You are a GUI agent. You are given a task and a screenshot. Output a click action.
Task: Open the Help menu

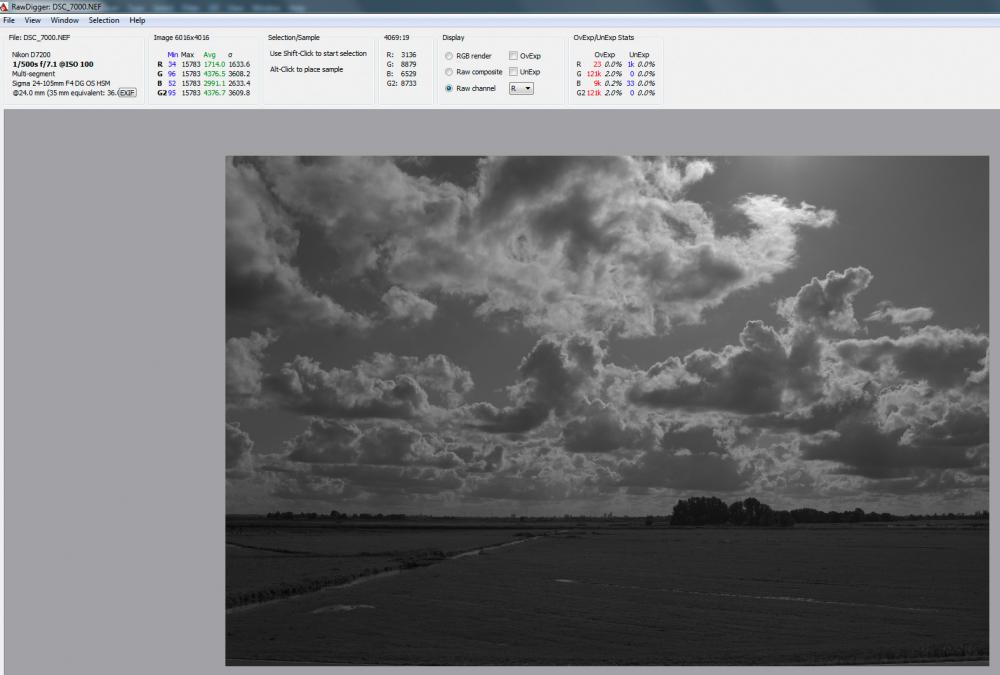(x=137, y=20)
